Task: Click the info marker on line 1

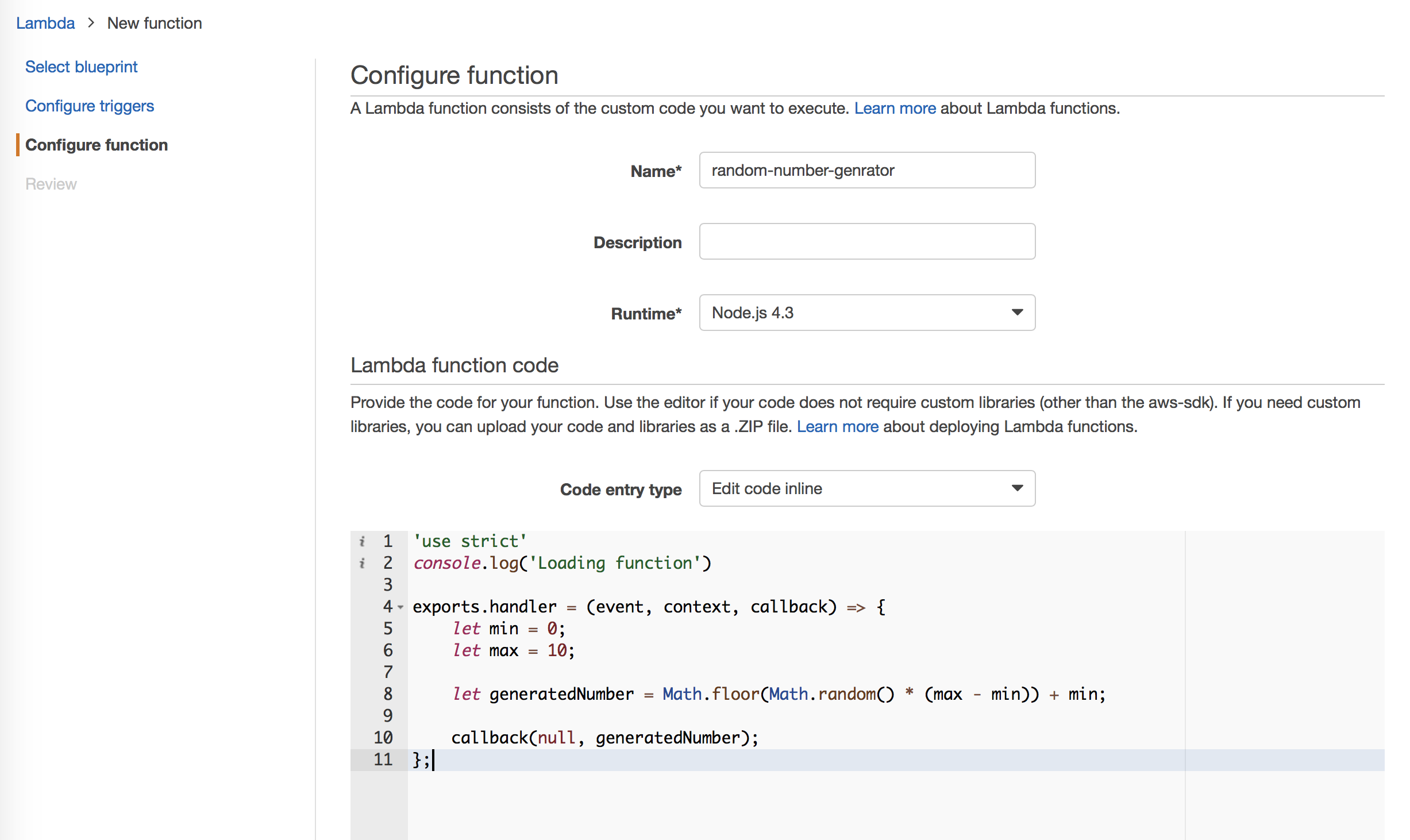Action: pyautogui.click(x=362, y=541)
